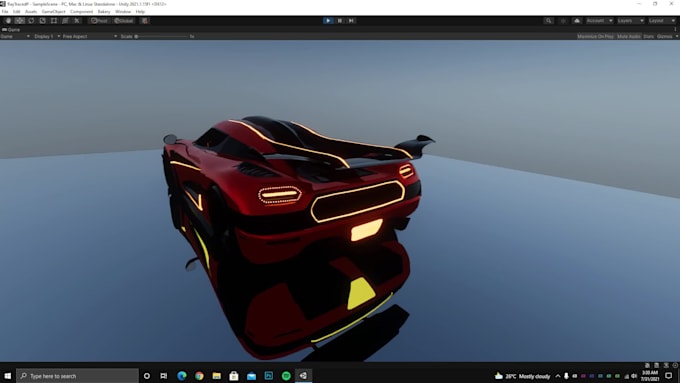This screenshot has height=383, width=680.
Task: Open cloud services icon
Action: click(x=577, y=20)
